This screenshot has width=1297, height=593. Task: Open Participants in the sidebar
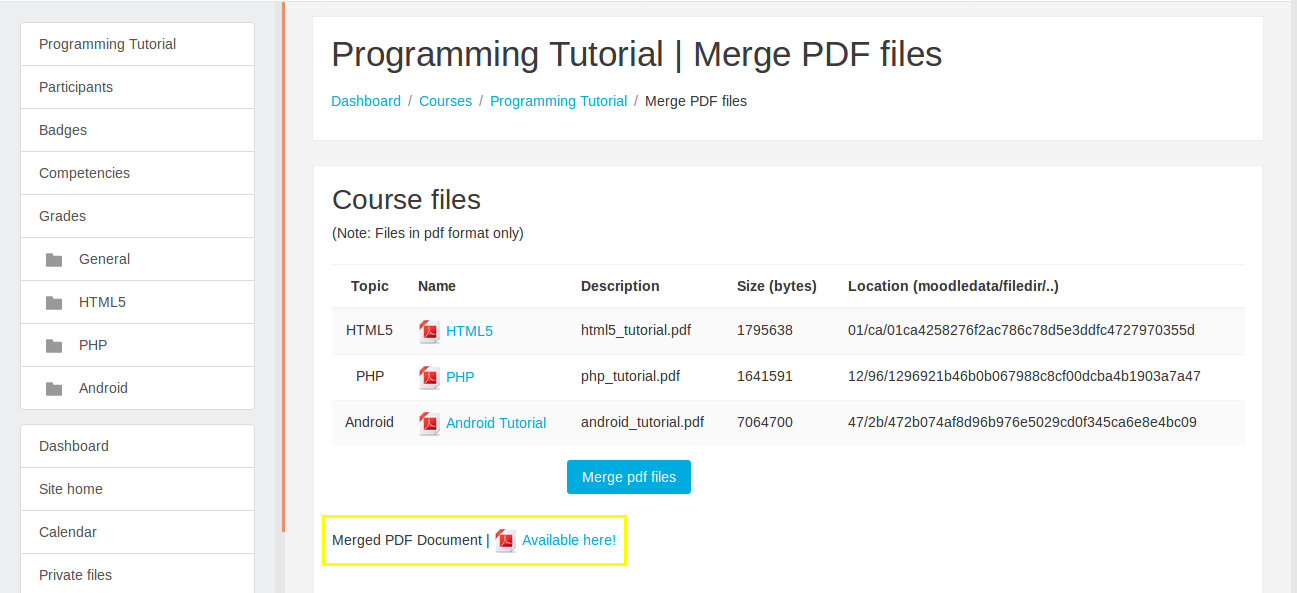[137, 87]
